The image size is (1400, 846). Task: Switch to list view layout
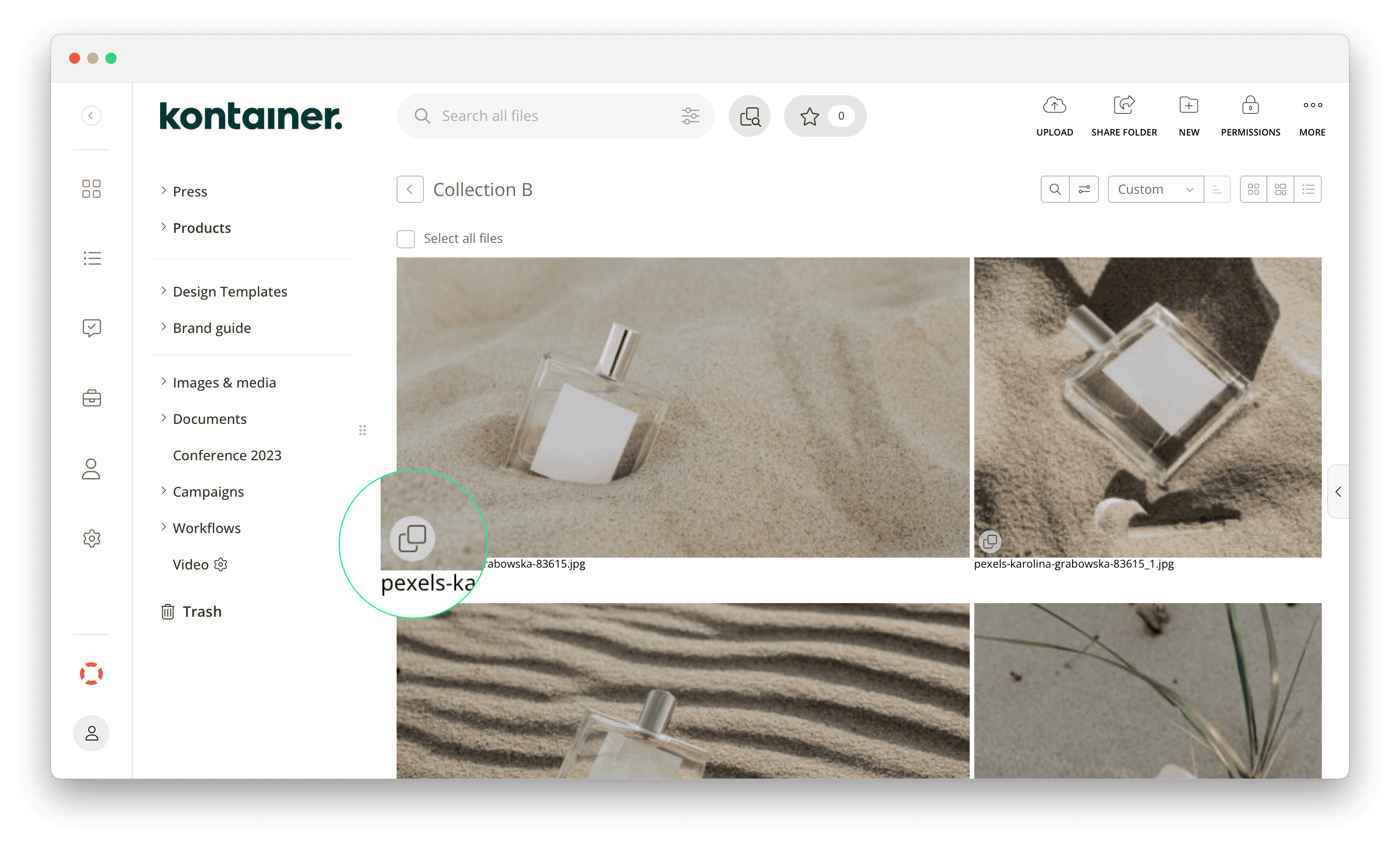(x=1308, y=189)
